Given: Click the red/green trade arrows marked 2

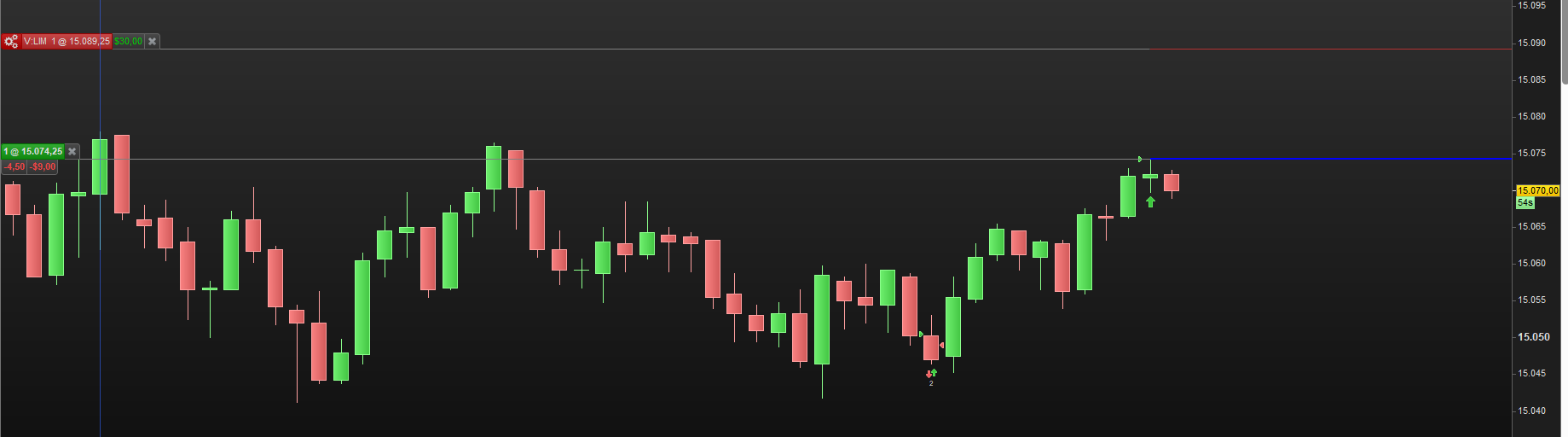Looking at the screenshot, I should [931, 374].
